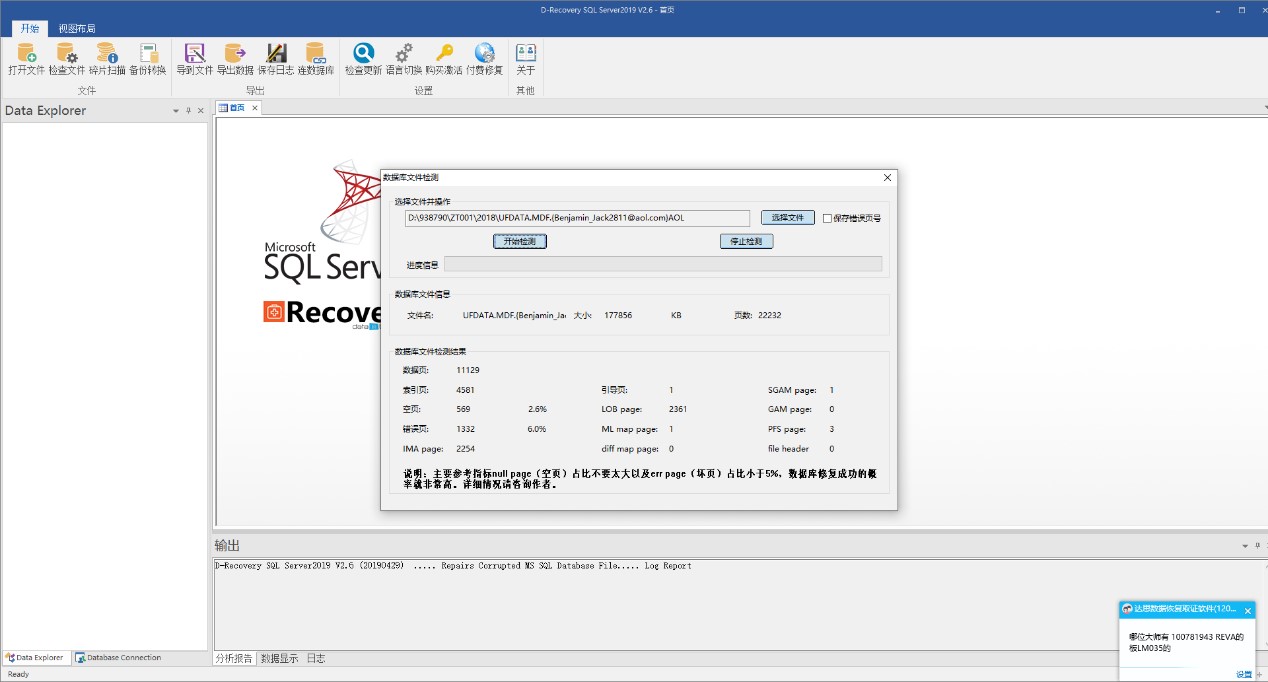Screen dimensions: 1268x682
Task: Switch to the Data Explorer bottom tab
Action: pyautogui.click(x=35, y=658)
